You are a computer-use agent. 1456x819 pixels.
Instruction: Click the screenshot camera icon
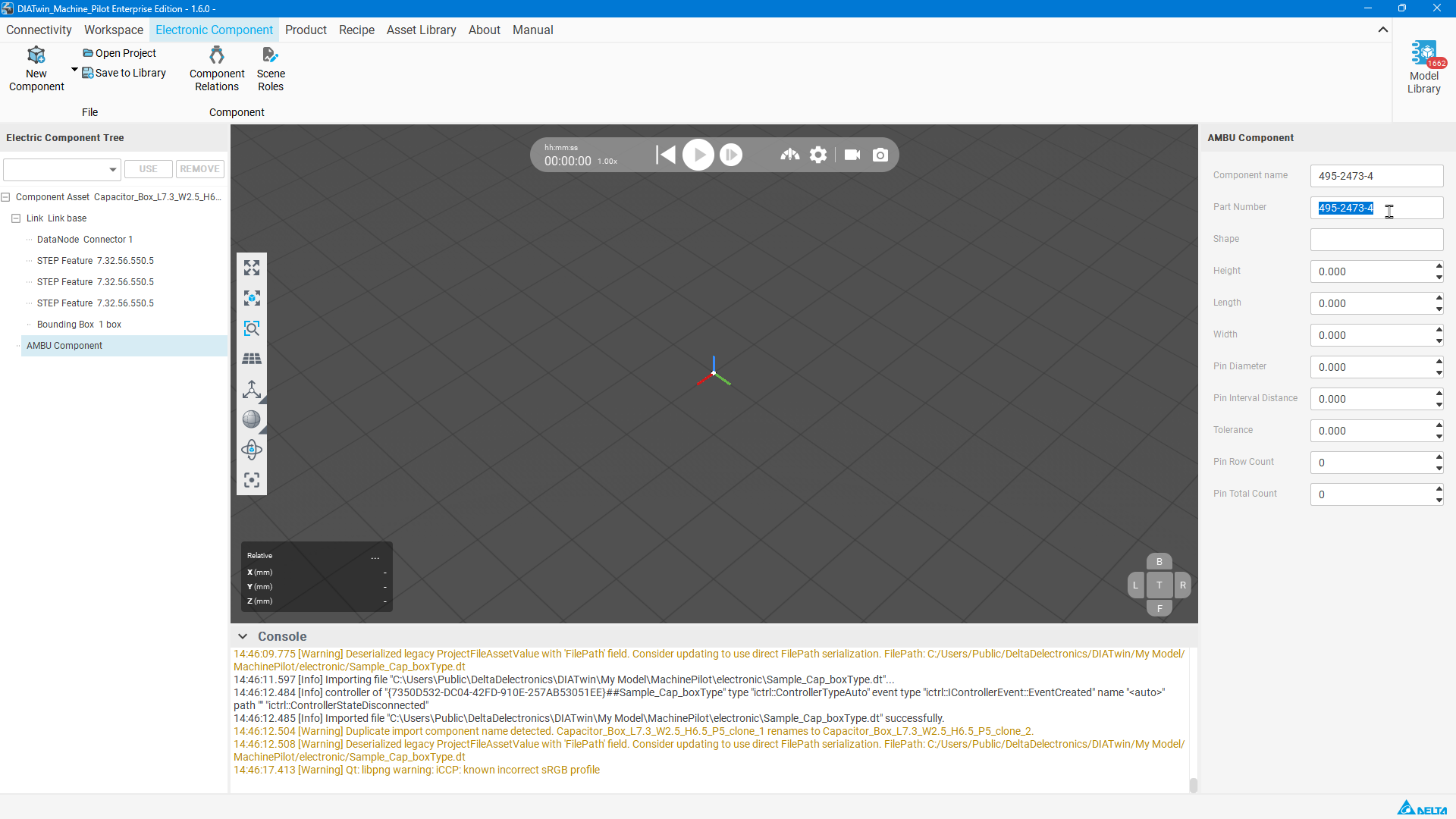[880, 155]
